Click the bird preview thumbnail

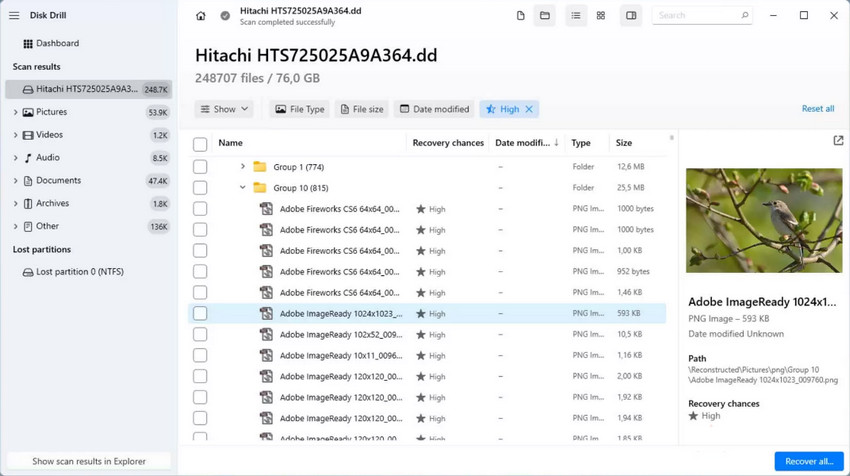pos(764,221)
